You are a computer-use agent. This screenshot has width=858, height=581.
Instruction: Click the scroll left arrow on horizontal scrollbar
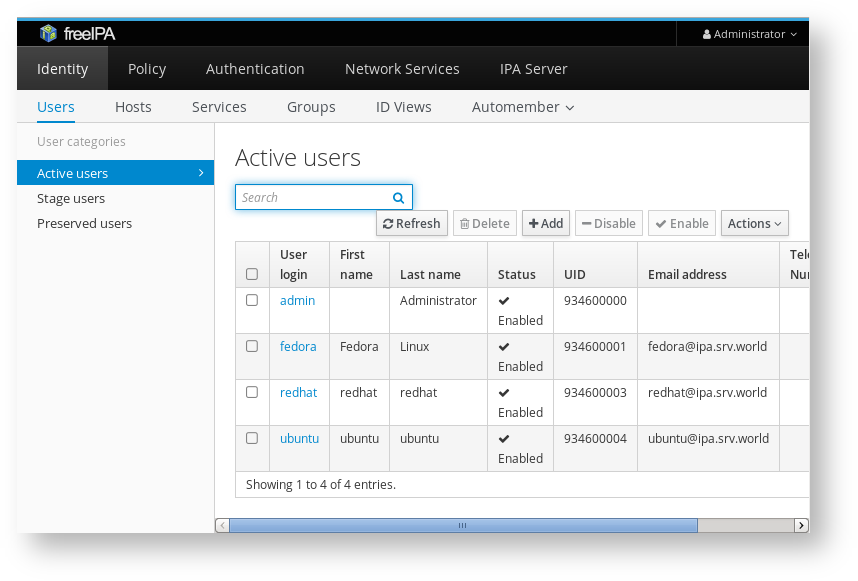point(222,525)
